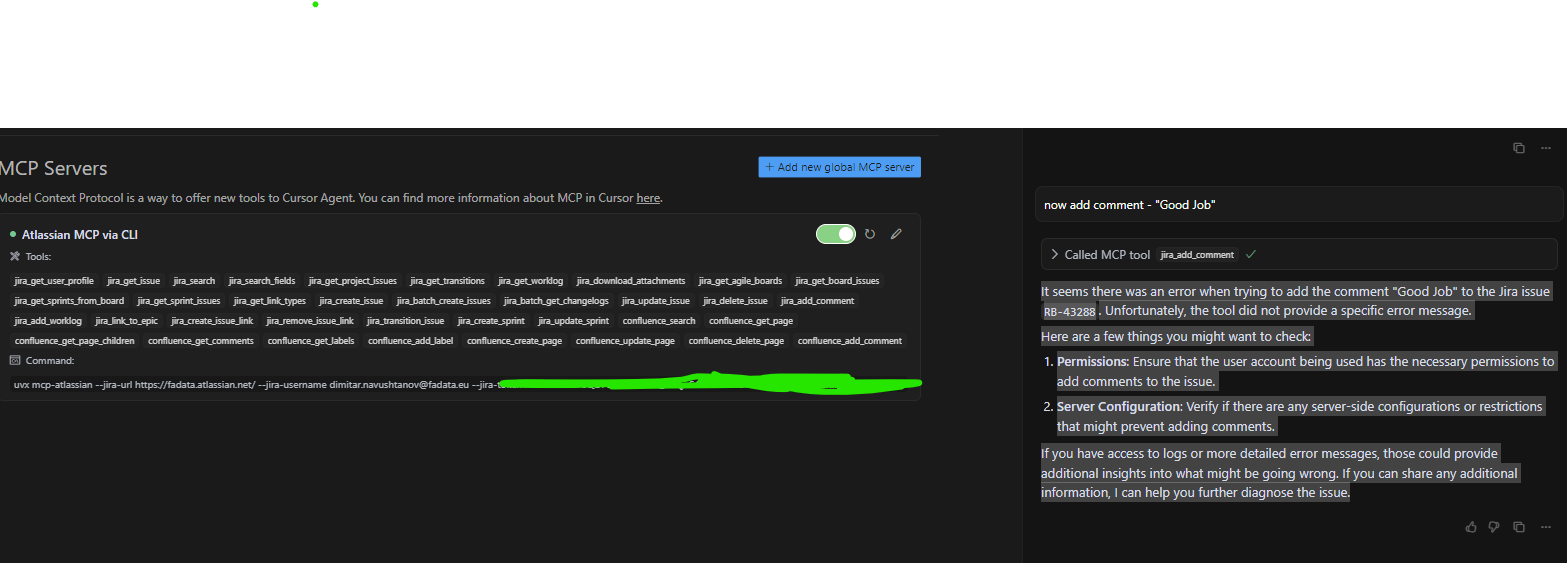The image size is (1567, 563).
Task: Select the jira_update_sprint tool
Action: coord(573,321)
